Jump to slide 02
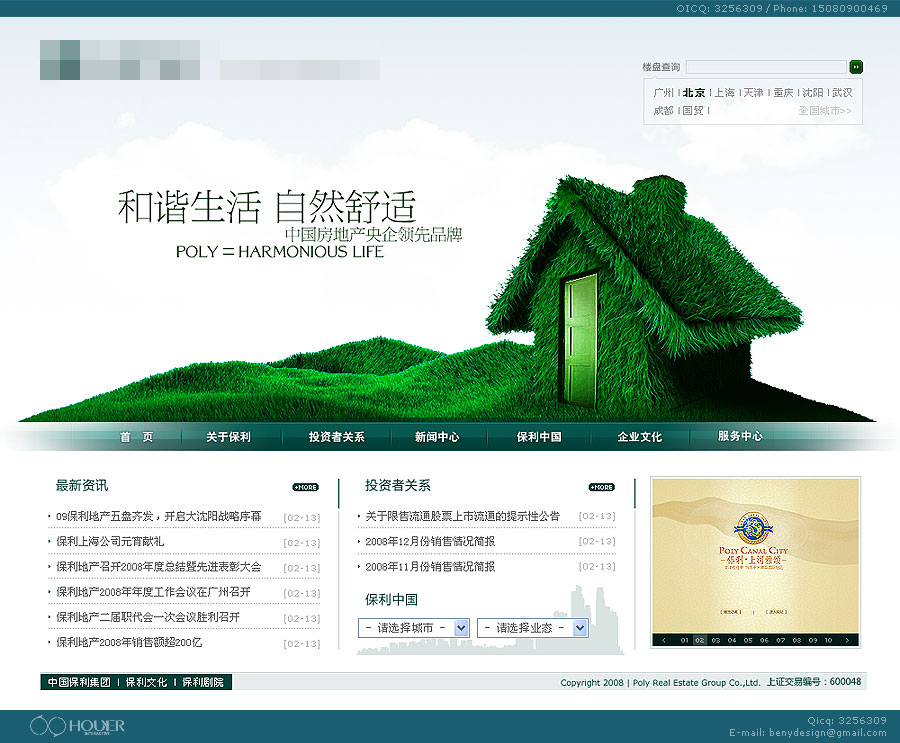The image size is (900, 743). pos(700,640)
